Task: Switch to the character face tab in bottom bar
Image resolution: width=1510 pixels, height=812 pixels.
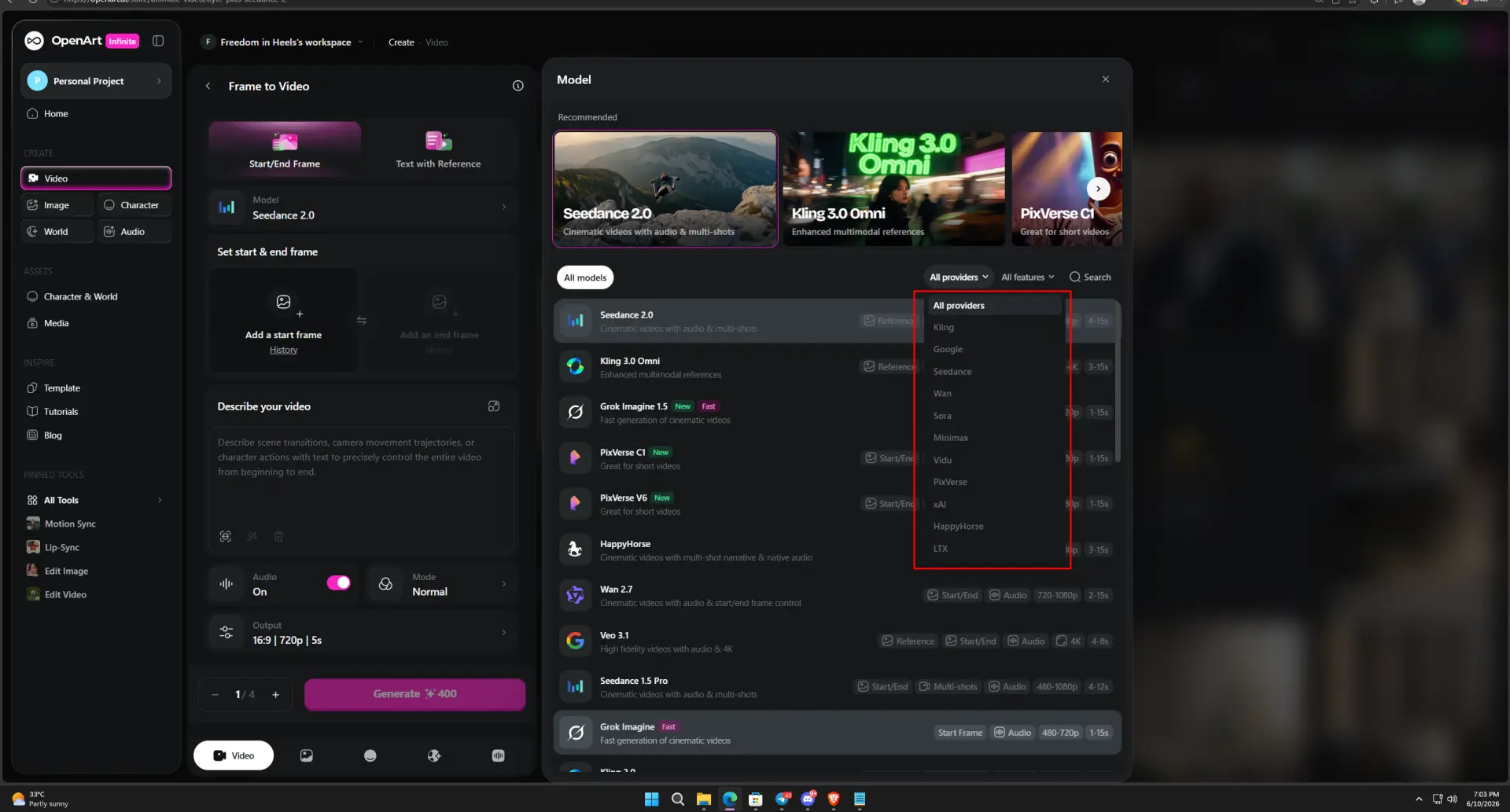Action: point(370,755)
